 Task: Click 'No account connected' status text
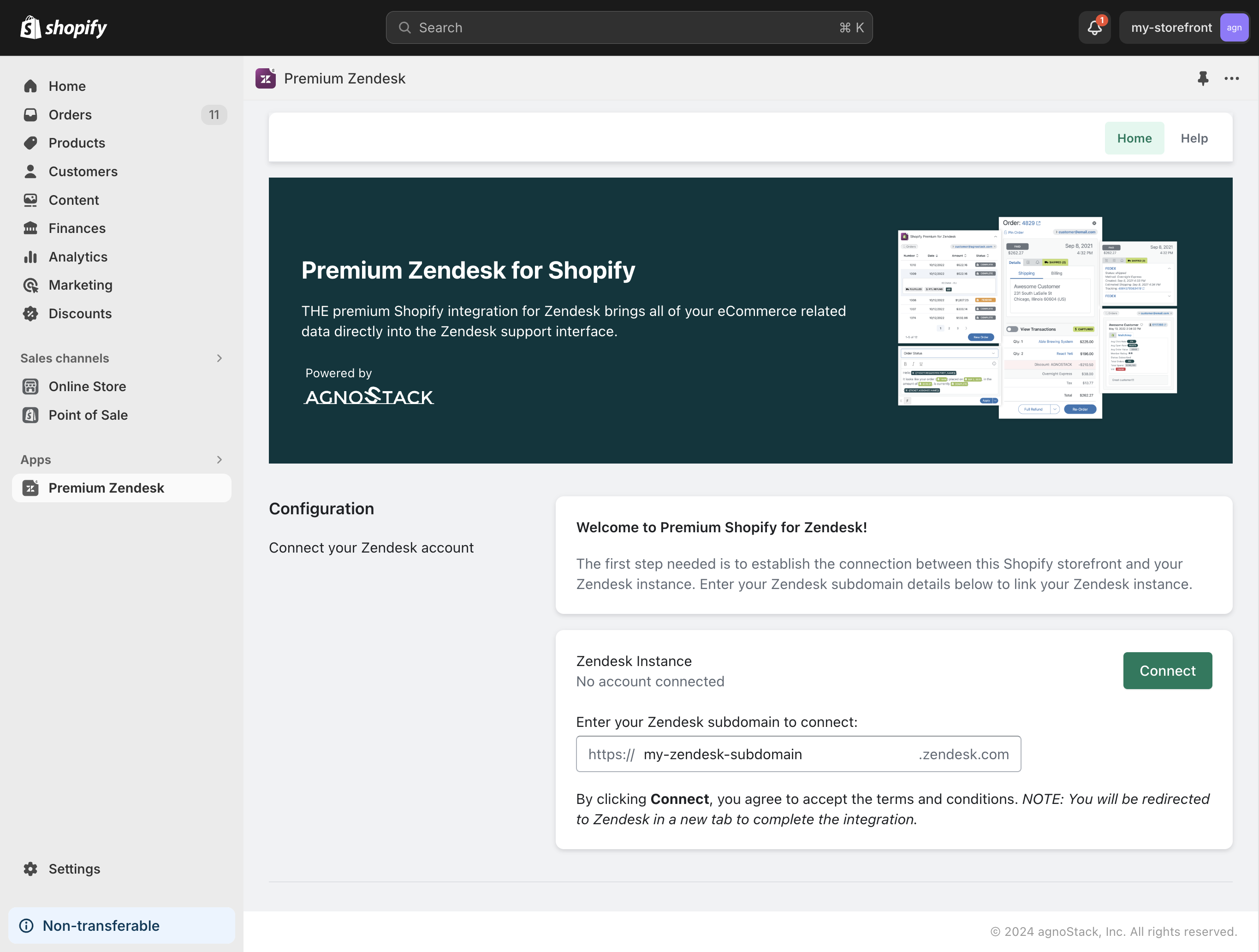650,682
